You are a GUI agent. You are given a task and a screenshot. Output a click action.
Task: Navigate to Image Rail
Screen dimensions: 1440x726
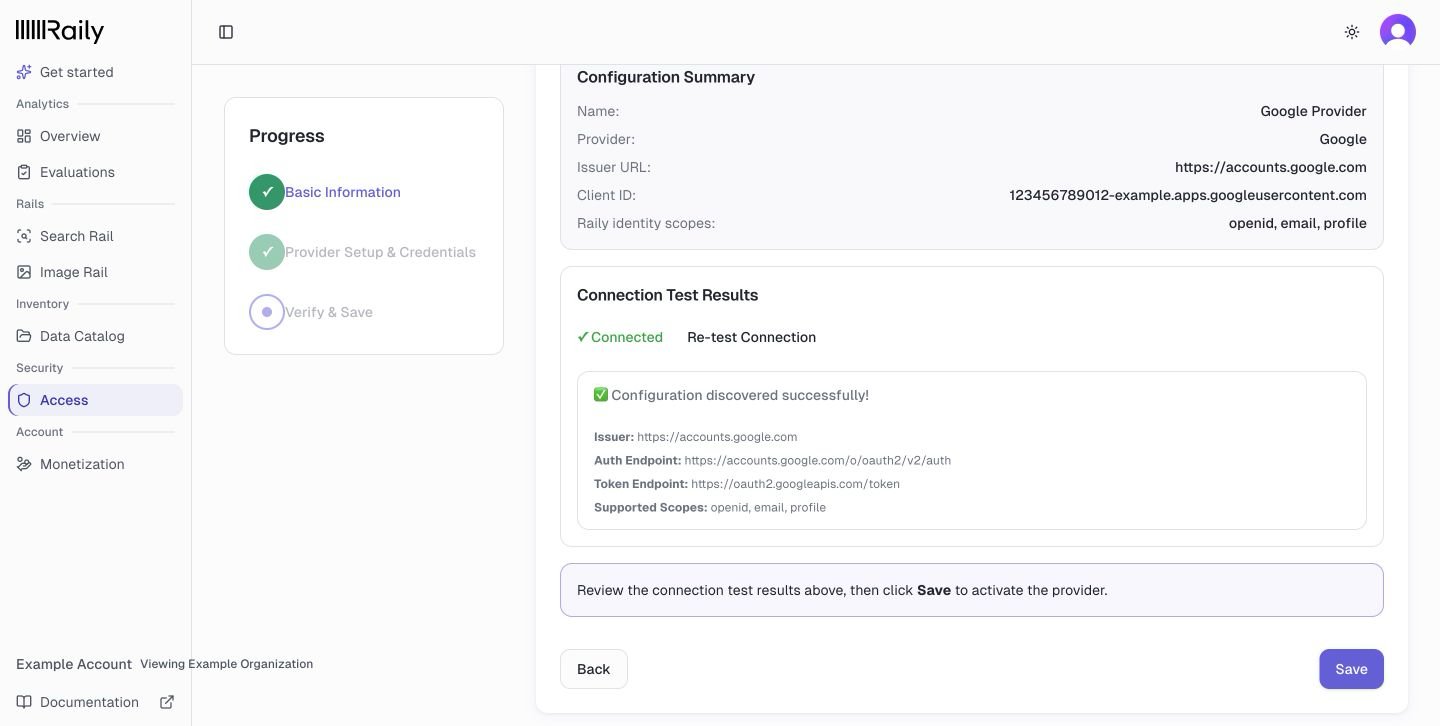click(x=95, y=272)
